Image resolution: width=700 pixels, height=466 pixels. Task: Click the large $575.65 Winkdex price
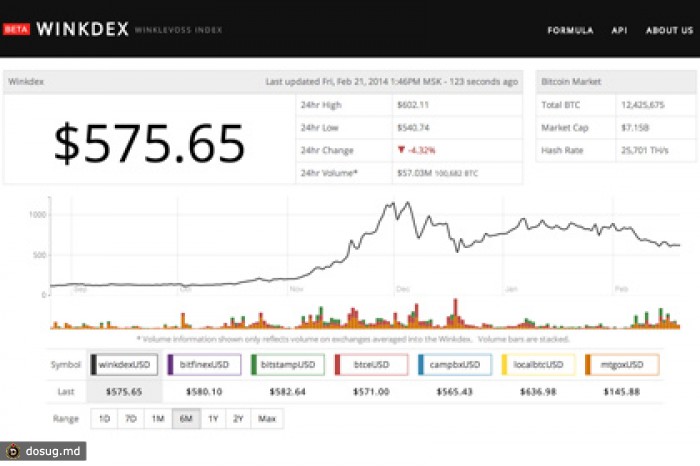(x=149, y=143)
